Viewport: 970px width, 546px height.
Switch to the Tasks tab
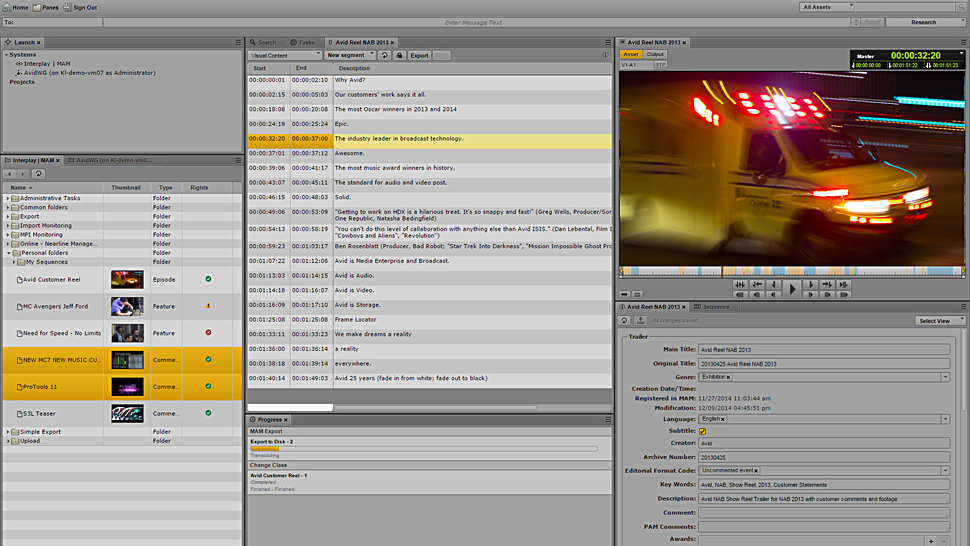pos(303,43)
